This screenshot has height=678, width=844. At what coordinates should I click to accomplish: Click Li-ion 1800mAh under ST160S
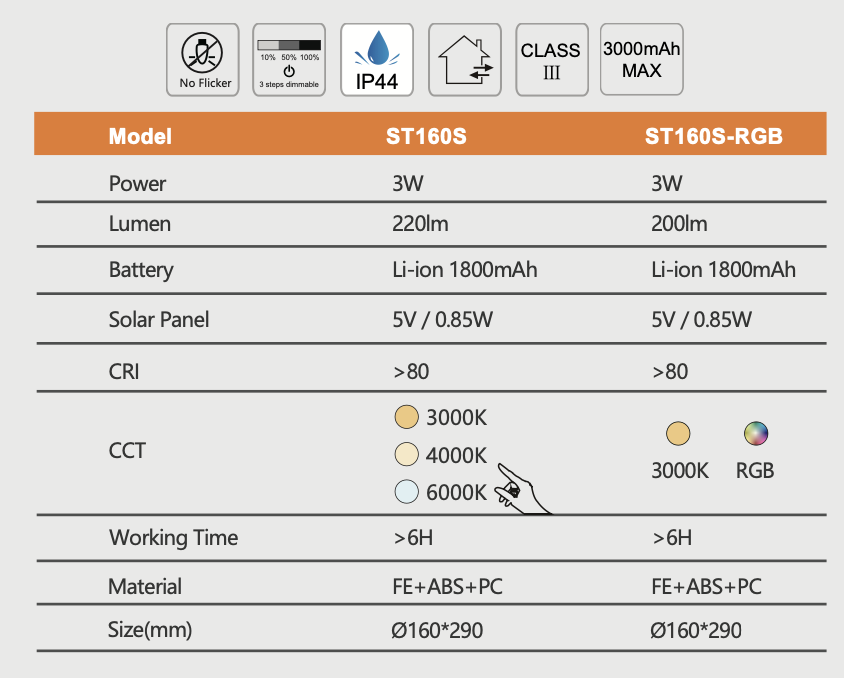pos(465,270)
